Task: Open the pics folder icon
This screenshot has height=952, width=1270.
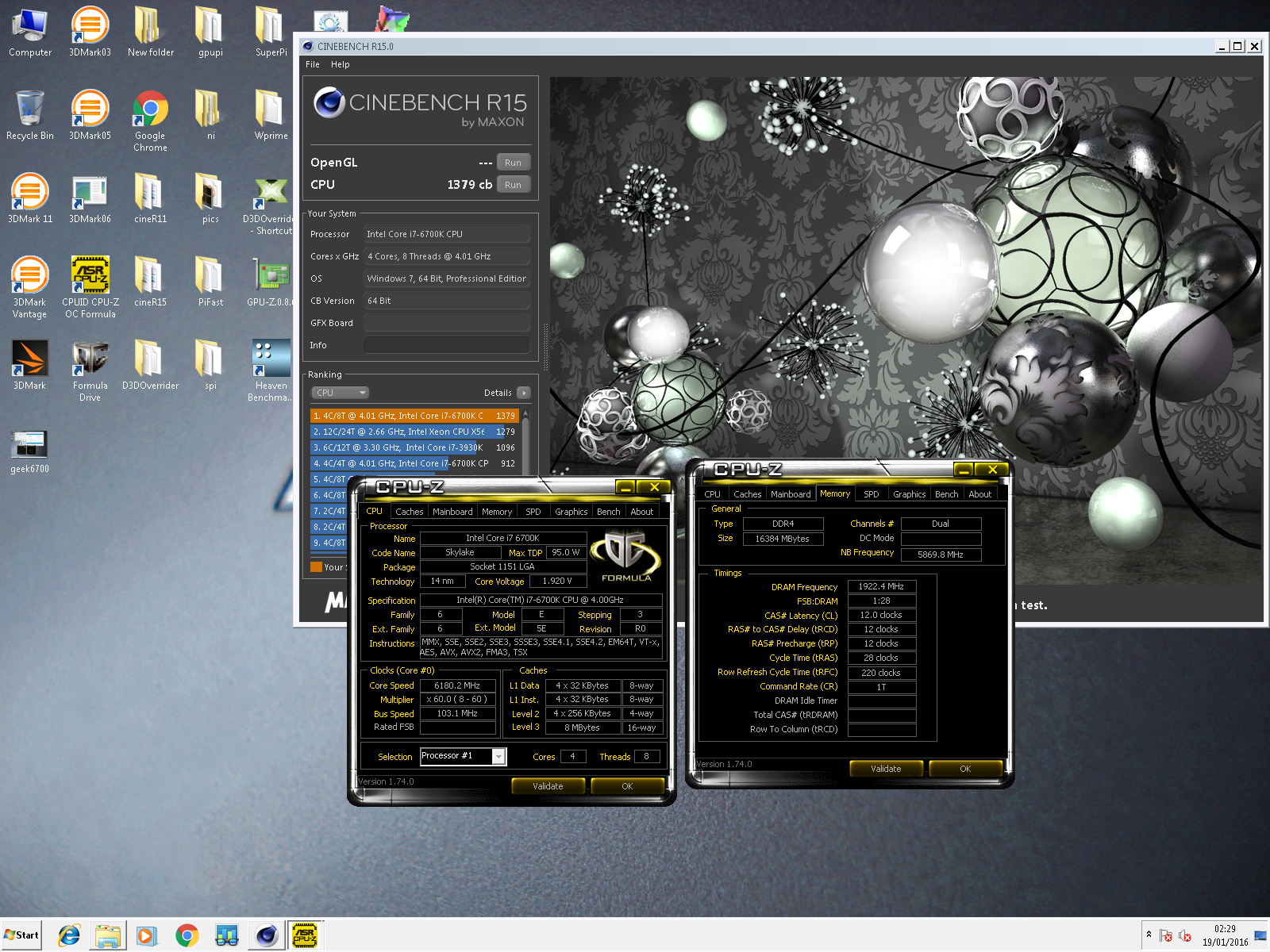Action: (210, 198)
